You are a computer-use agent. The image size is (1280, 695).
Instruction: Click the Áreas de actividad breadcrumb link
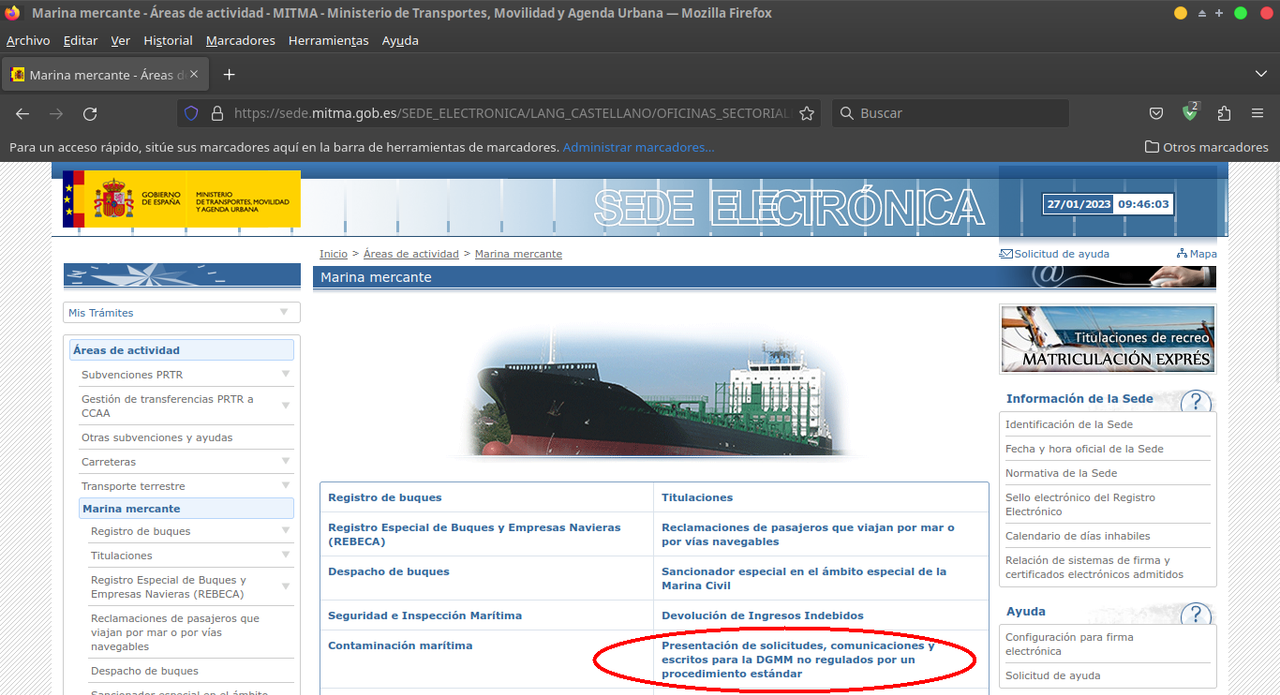click(411, 254)
